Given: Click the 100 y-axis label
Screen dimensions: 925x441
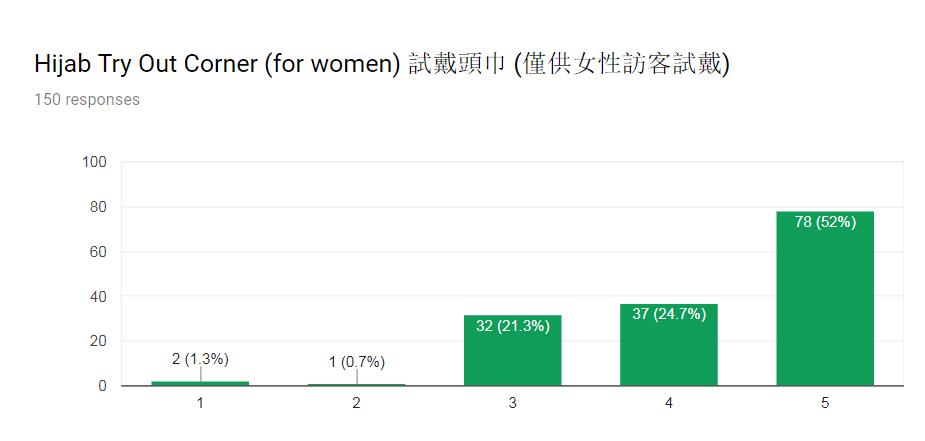Looking at the screenshot, I should click(95, 162).
